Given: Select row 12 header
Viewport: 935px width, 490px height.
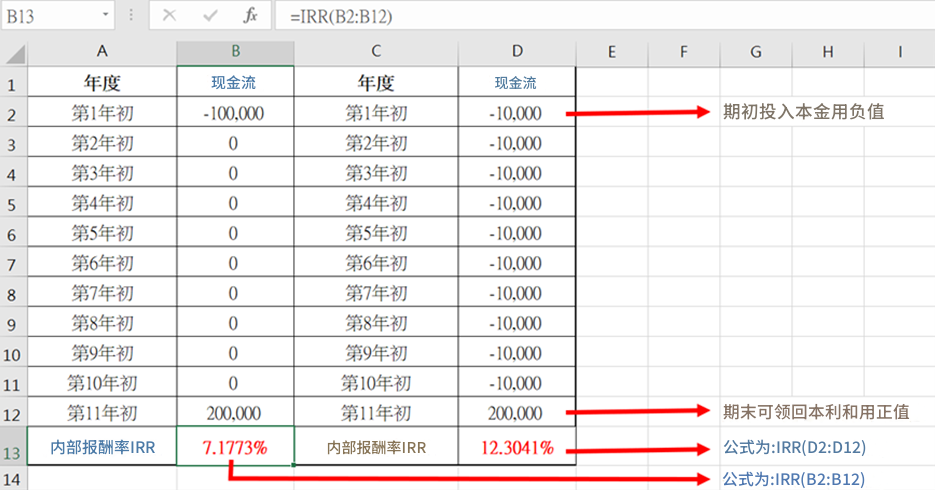Looking at the screenshot, I should [13, 412].
